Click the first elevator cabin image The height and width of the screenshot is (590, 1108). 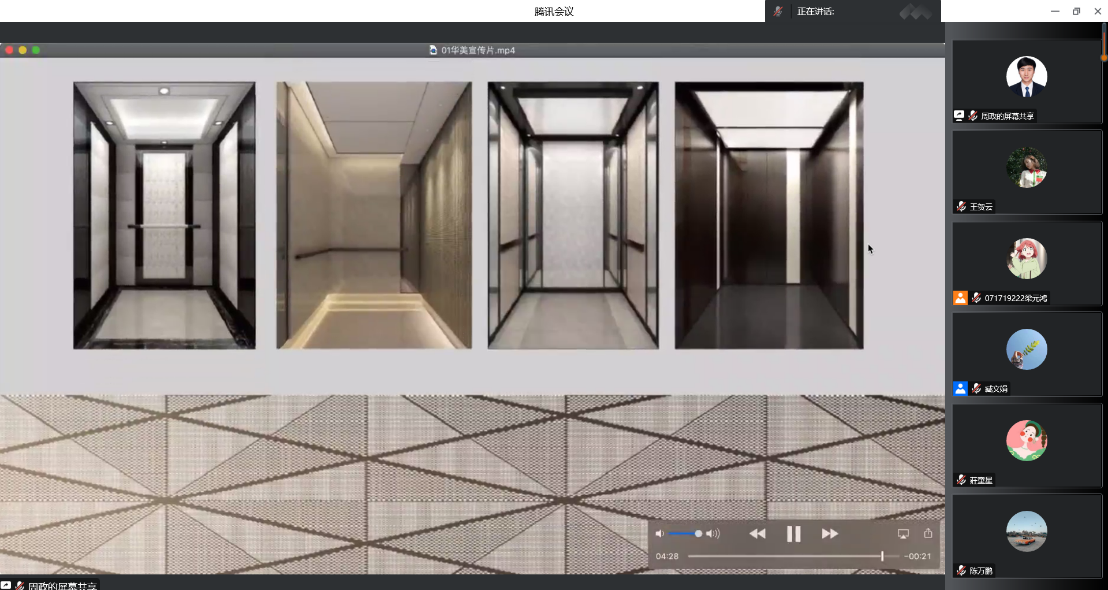164,215
